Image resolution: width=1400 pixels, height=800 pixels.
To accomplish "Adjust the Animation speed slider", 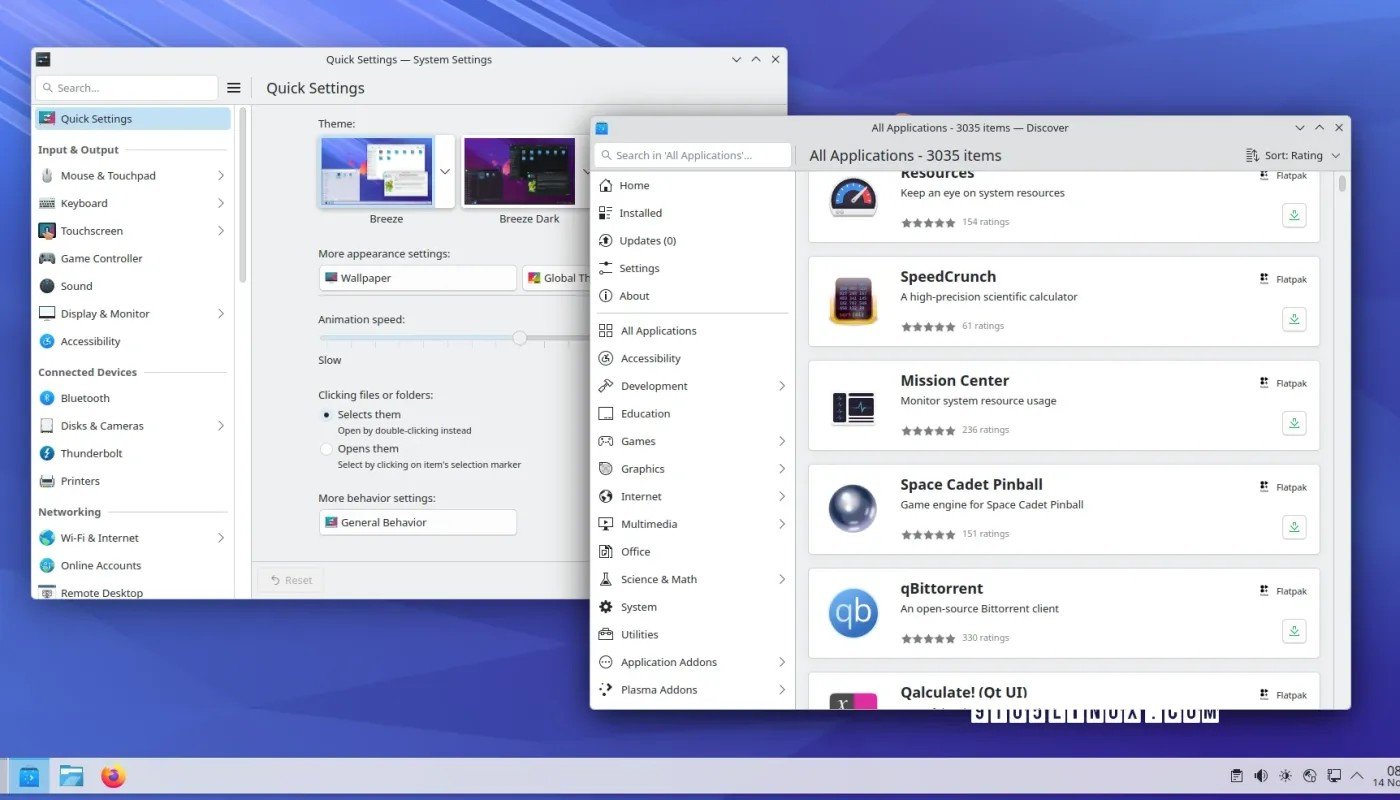I will click(519, 338).
